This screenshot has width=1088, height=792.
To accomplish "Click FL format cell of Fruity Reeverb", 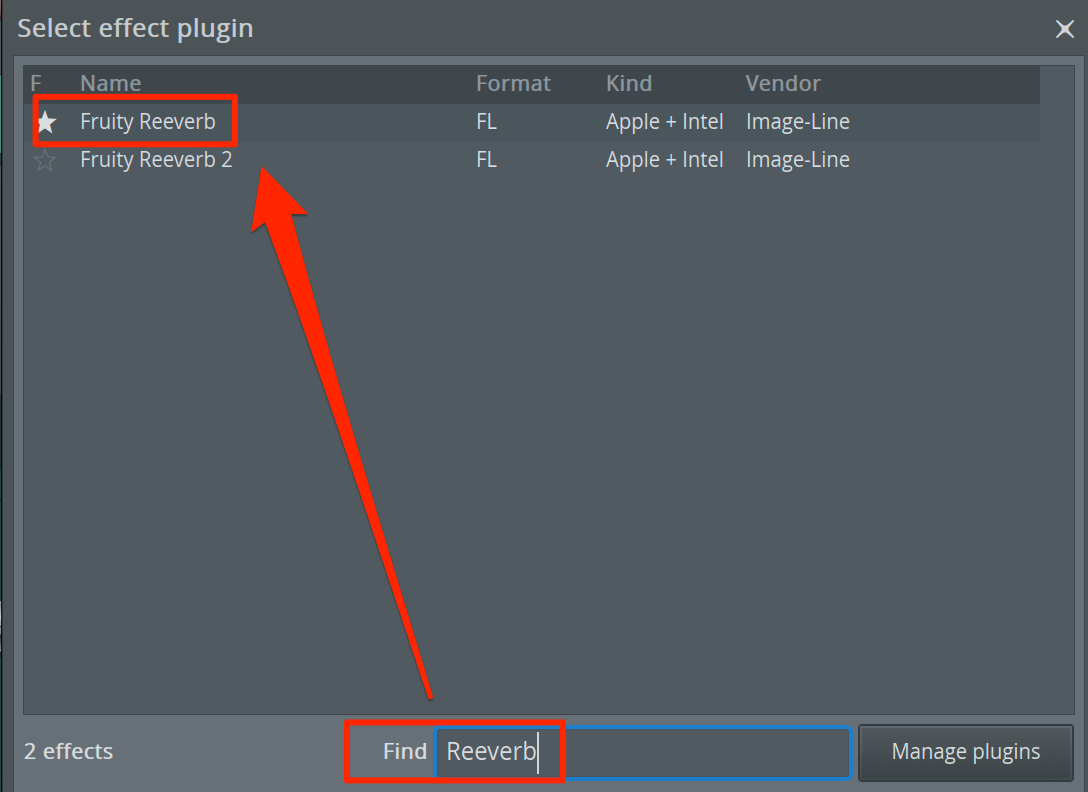I will 486,121.
